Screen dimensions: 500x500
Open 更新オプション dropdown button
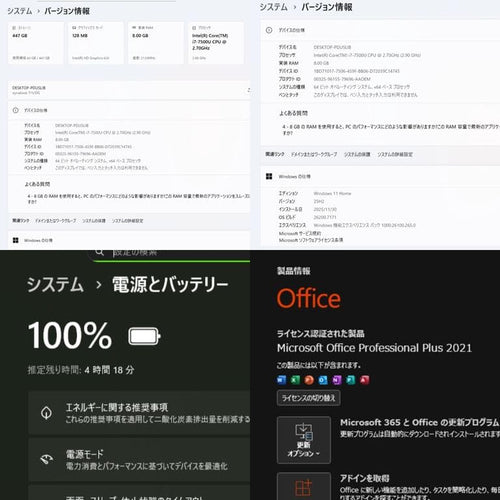click(304, 440)
